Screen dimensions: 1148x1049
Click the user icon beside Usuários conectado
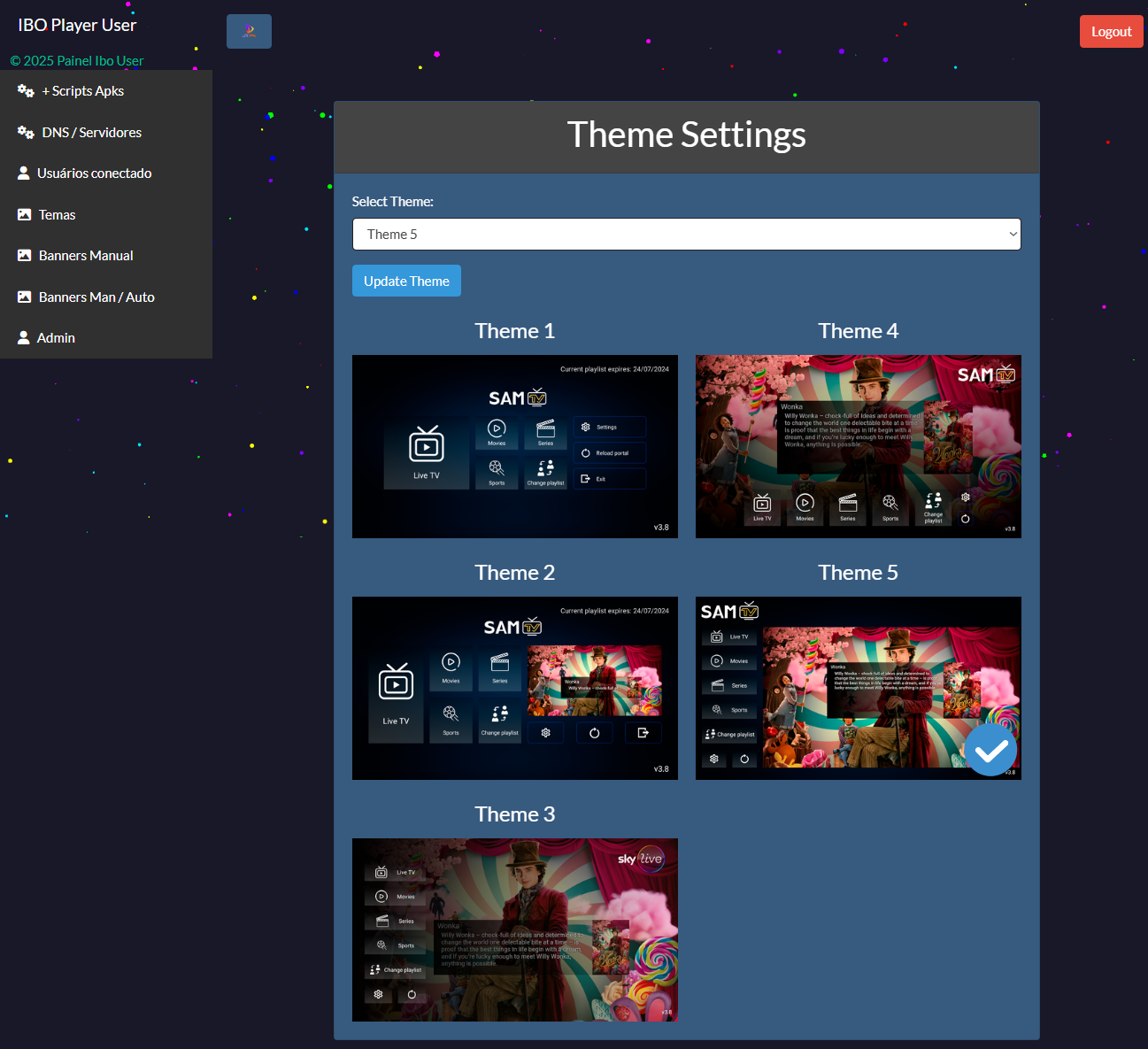(x=24, y=174)
